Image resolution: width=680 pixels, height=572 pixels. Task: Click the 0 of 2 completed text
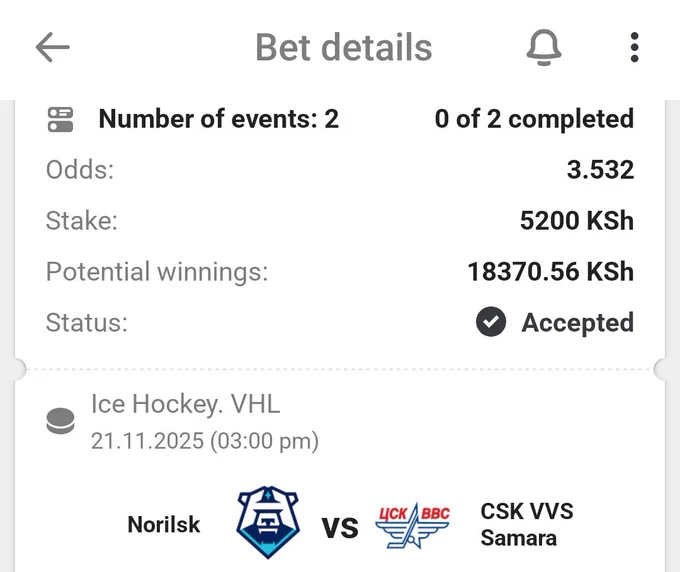(534, 119)
